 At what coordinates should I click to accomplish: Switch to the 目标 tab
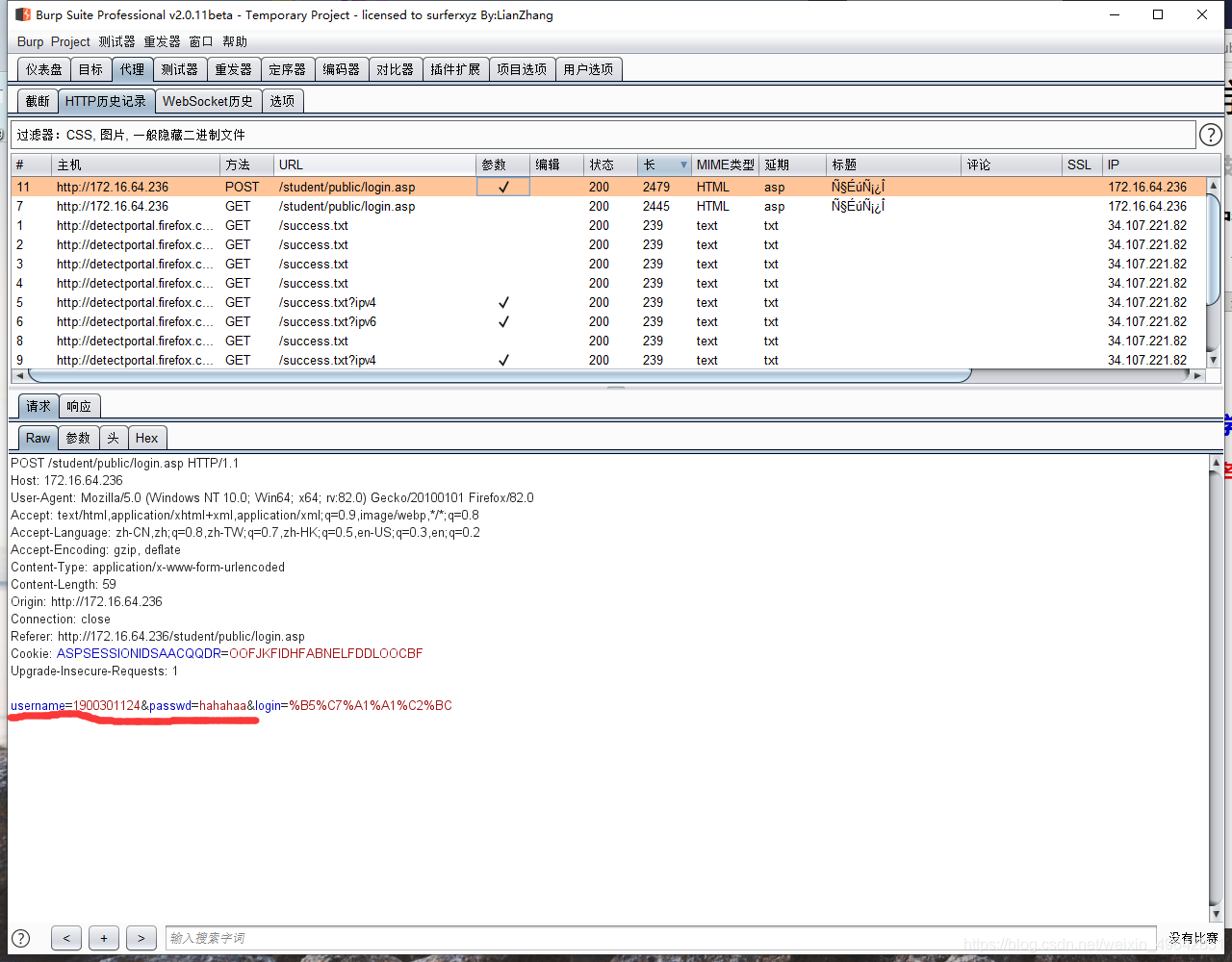click(x=90, y=69)
